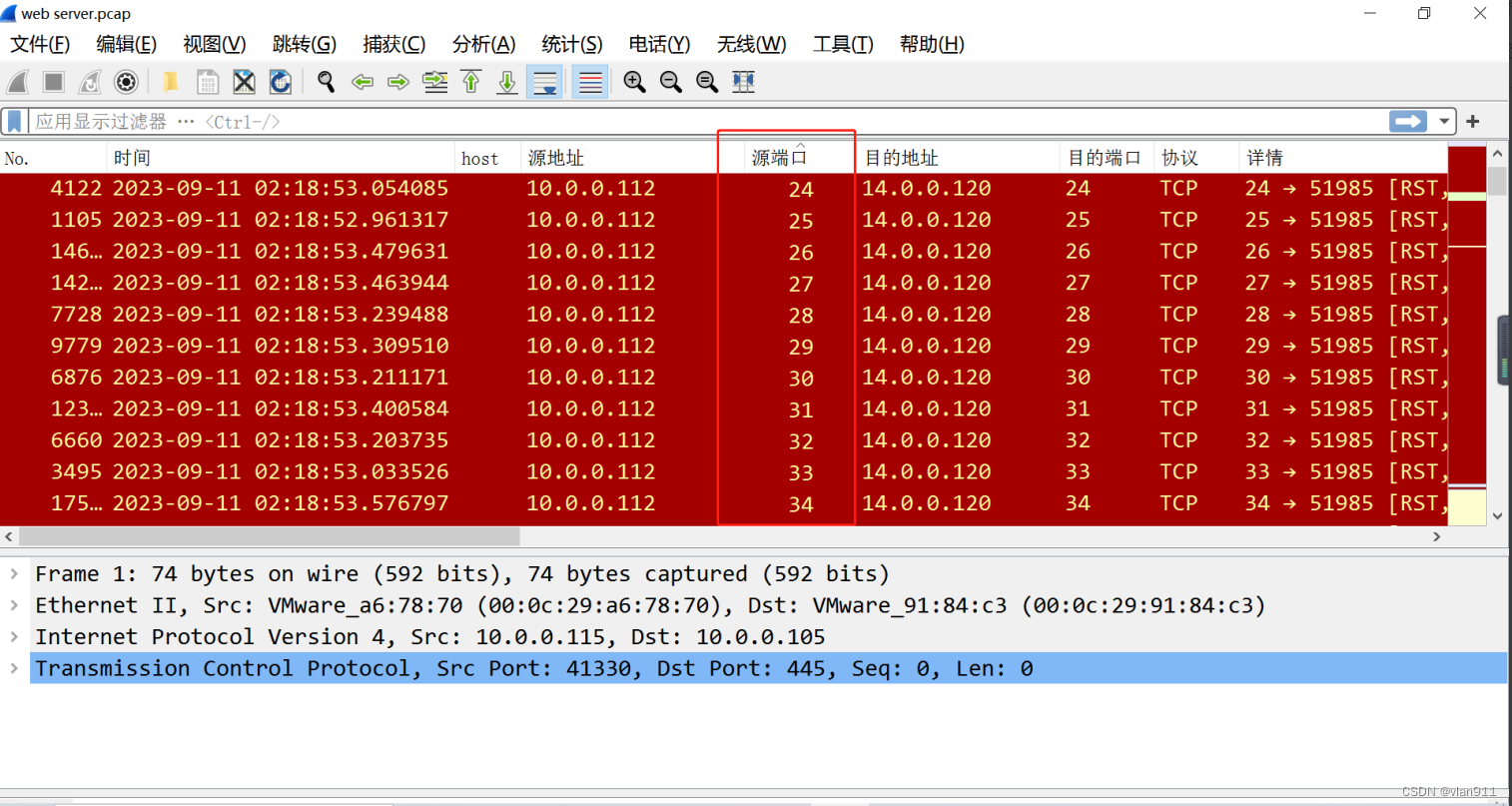This screenshot has width=1512, height=806.
Task: Sort by the No. column header
Action: coord(54,158)
